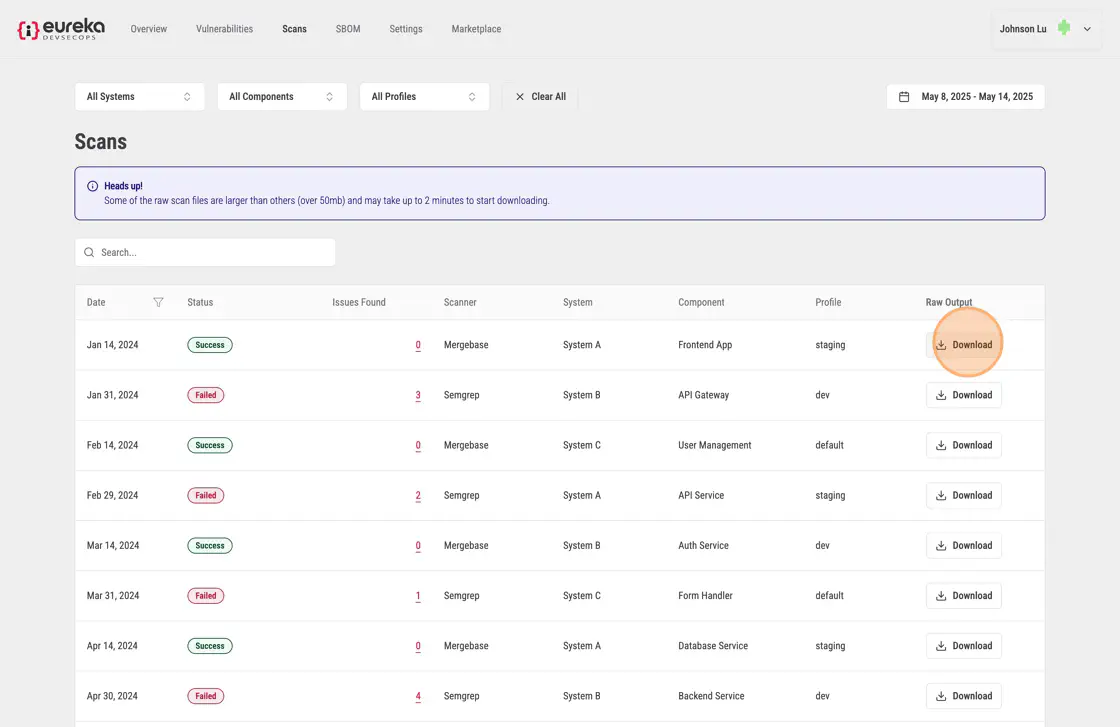The height and width of the screenshot is (727, 1120).
Task: Expand the Johnson Lu account menu
Action: 1087,29
